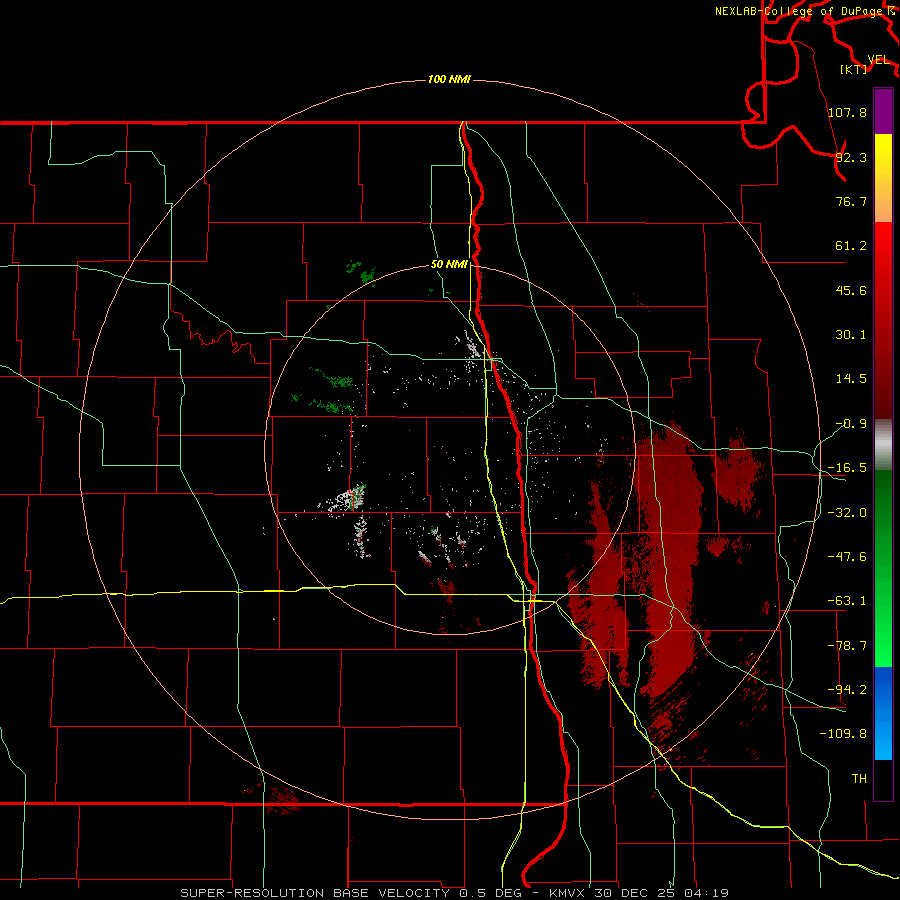900x900 pixels.
Task: Click the blue segment of velocity color bar
Action: pyautogui.click(x=883, y=713)
